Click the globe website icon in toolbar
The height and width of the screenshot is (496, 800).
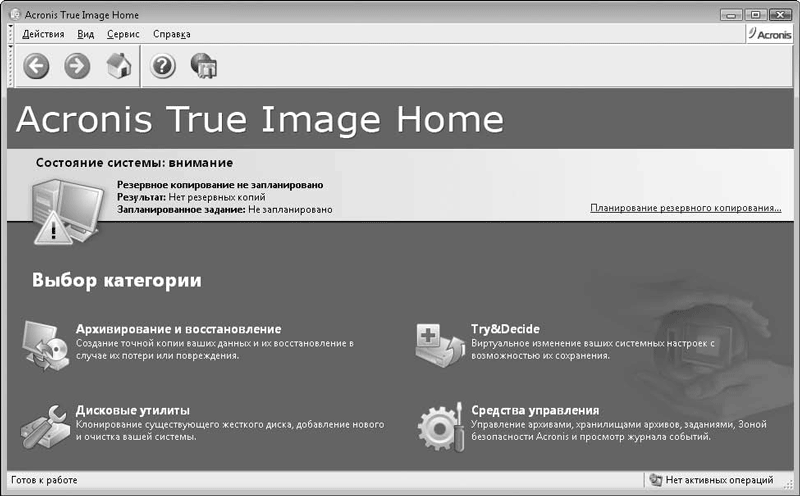click(204, 66)
